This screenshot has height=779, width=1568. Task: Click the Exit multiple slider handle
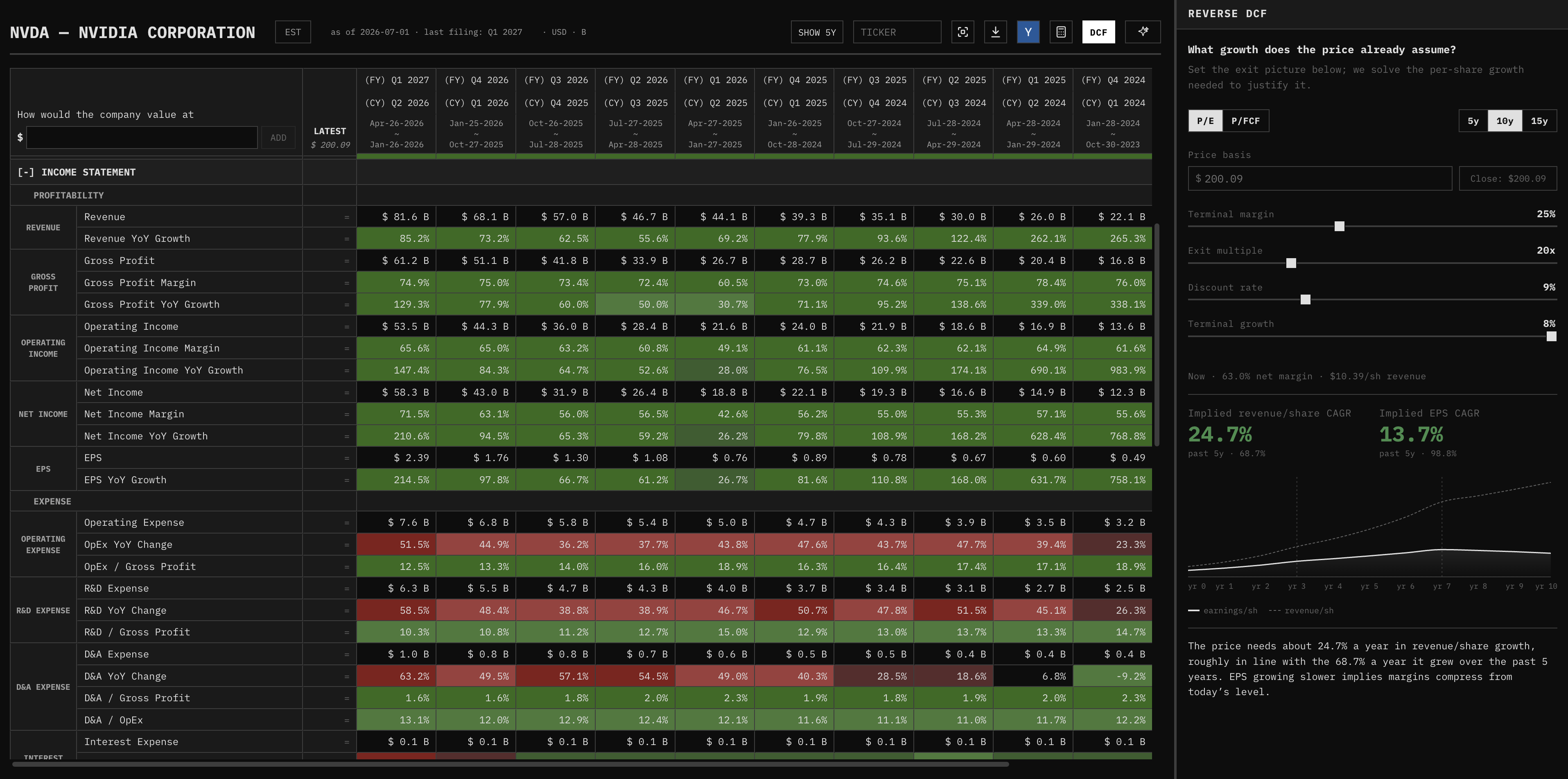tap(1291, 263)
